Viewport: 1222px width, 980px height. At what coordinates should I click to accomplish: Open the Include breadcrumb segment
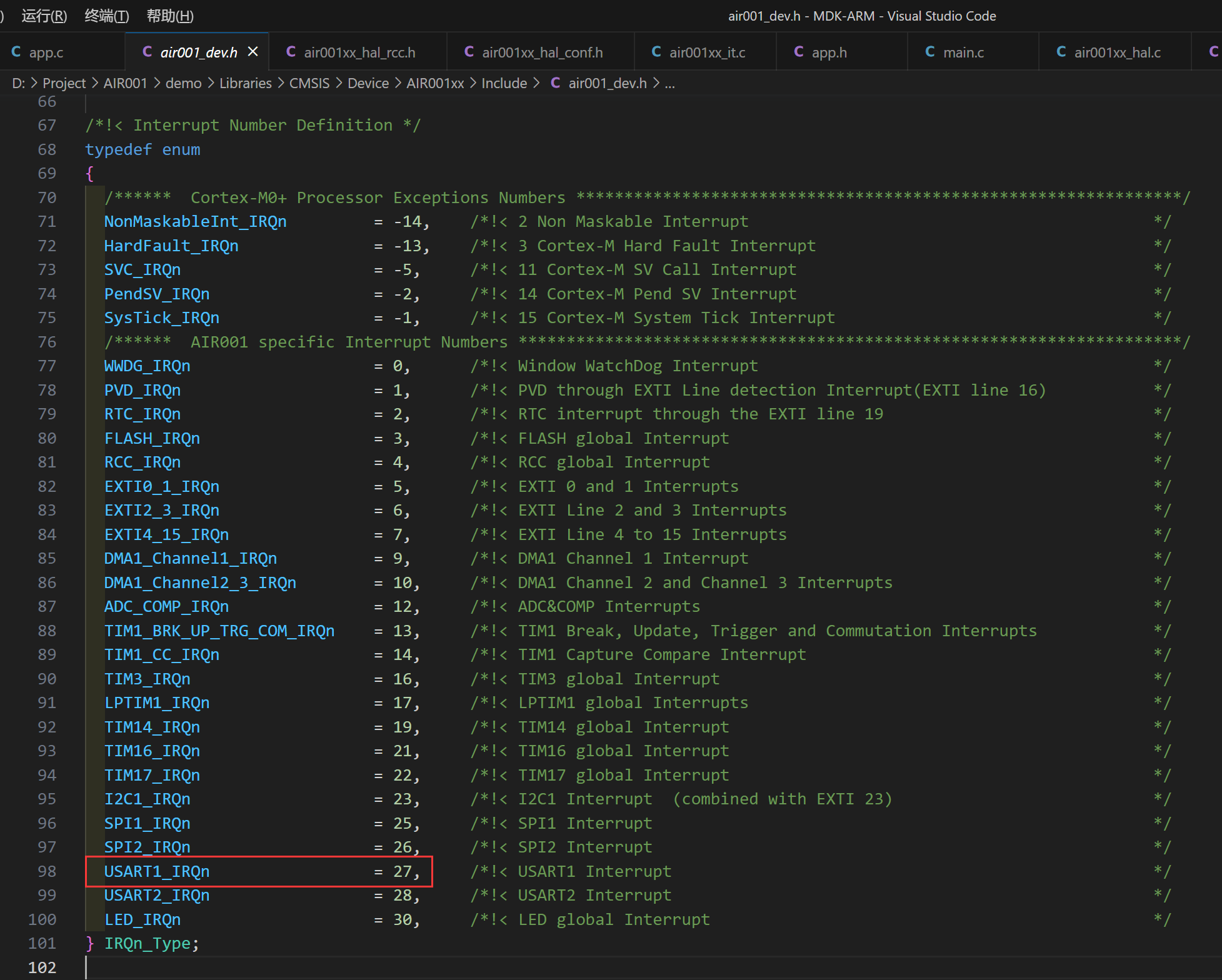tap(504, 83)
